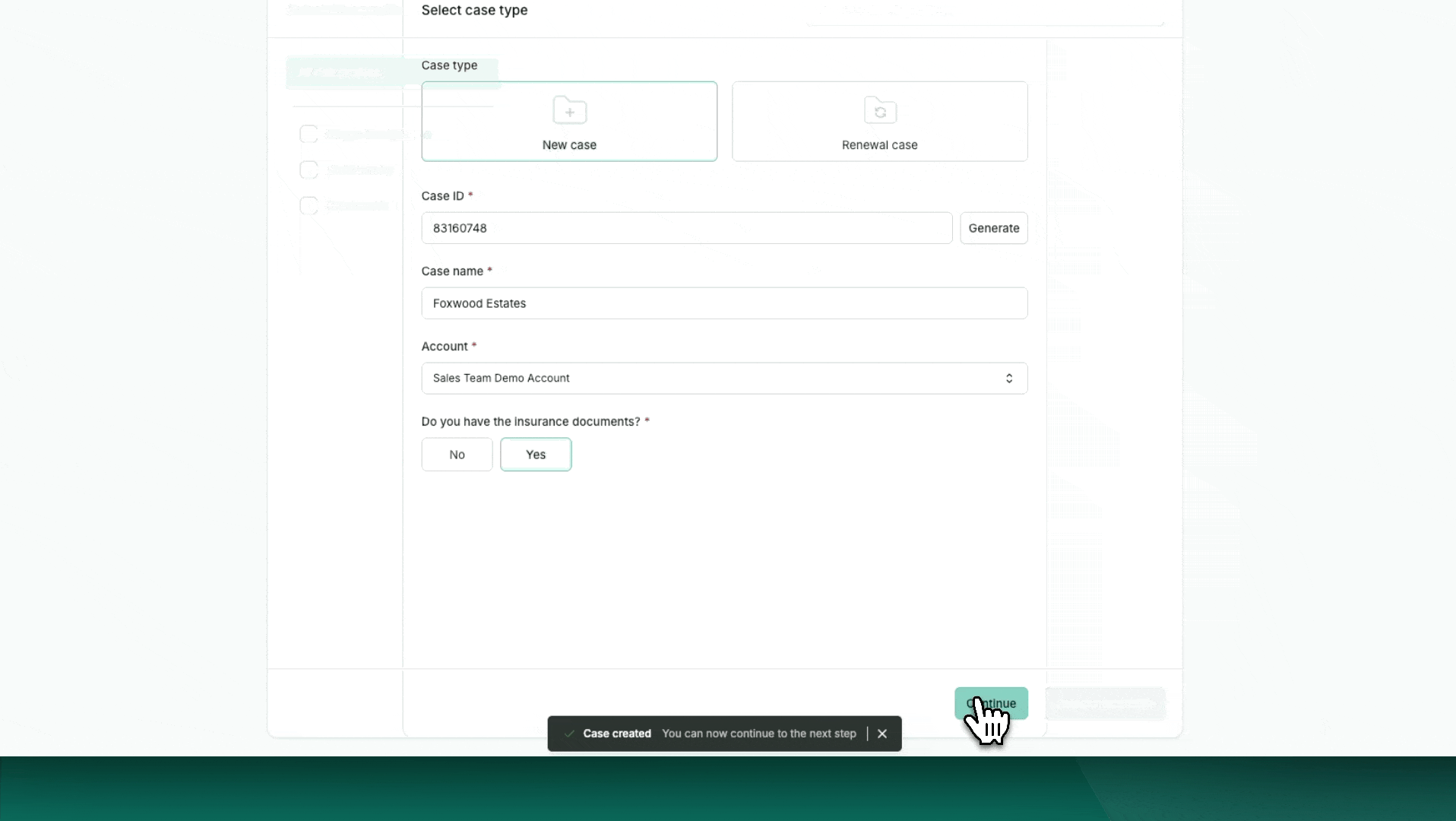Dismiss the Case created notification with X
Image resolution: width=1456 pixels, height=821 pixels.
(x=882, y=734)
